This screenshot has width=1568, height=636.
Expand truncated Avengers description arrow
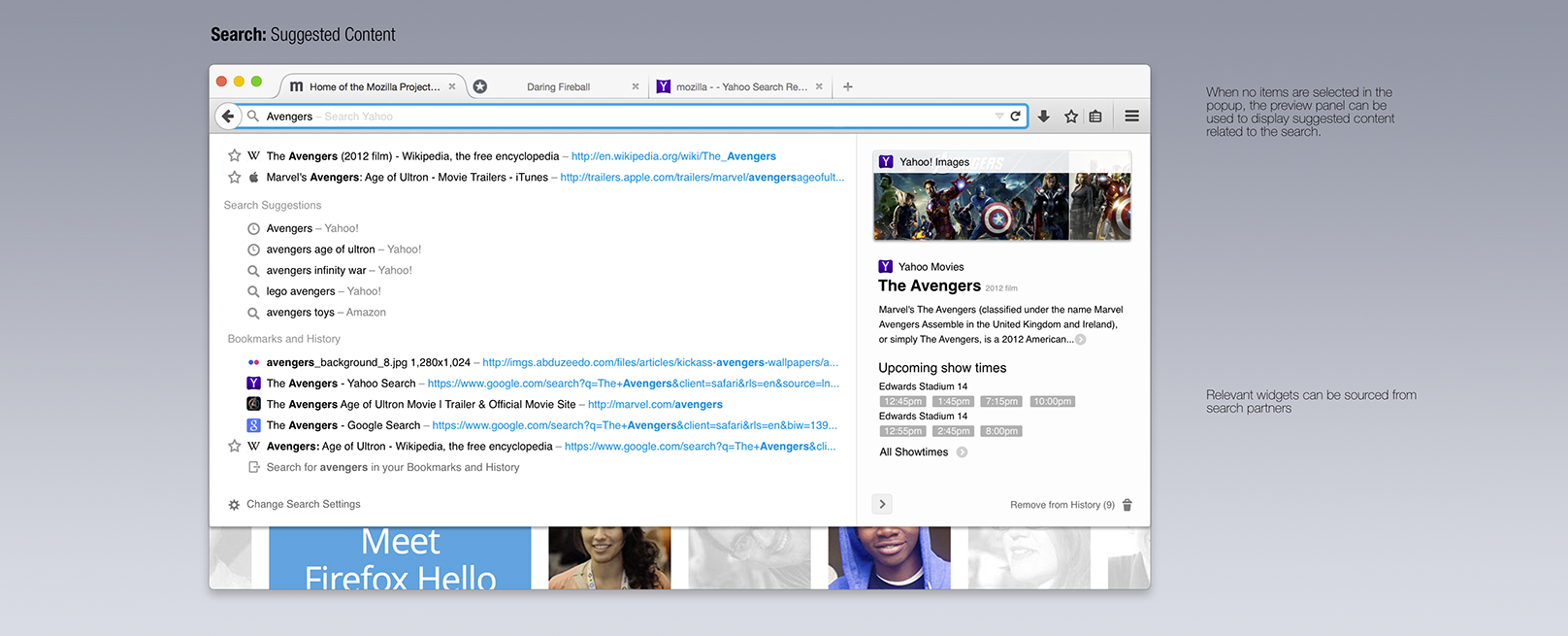click(1081, 340)
